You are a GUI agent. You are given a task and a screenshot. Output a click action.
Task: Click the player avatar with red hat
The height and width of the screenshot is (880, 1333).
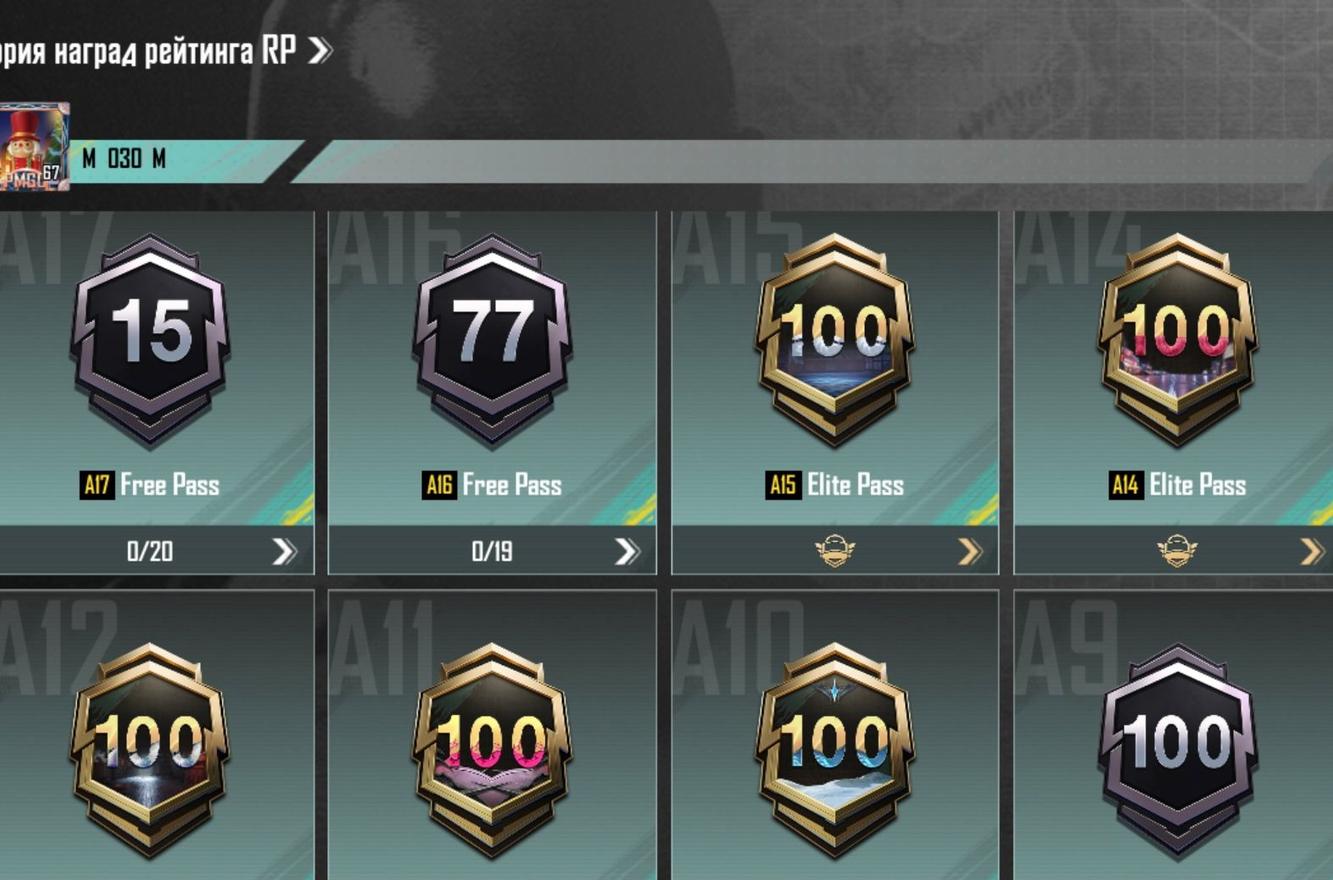pyautogui.click(x=34, y=146)
